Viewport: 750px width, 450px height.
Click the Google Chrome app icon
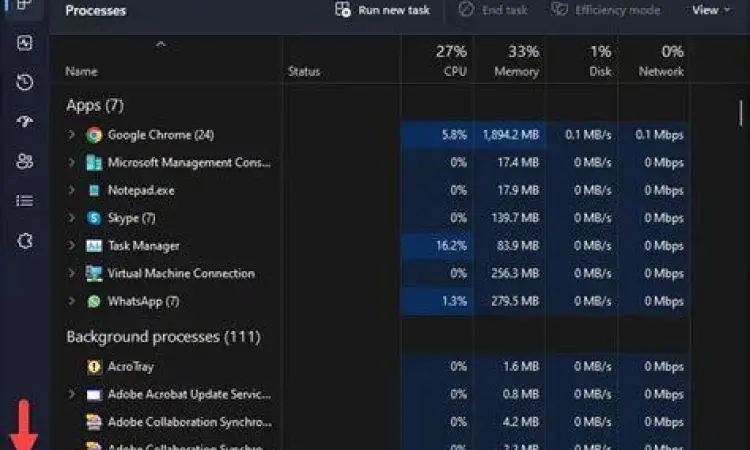coord(94,135)
